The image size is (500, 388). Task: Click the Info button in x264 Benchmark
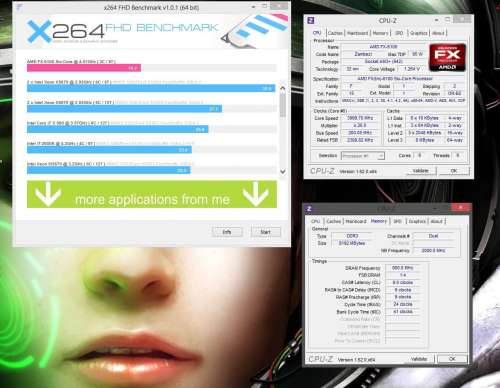pyautogui.click(x=227, y=232)
